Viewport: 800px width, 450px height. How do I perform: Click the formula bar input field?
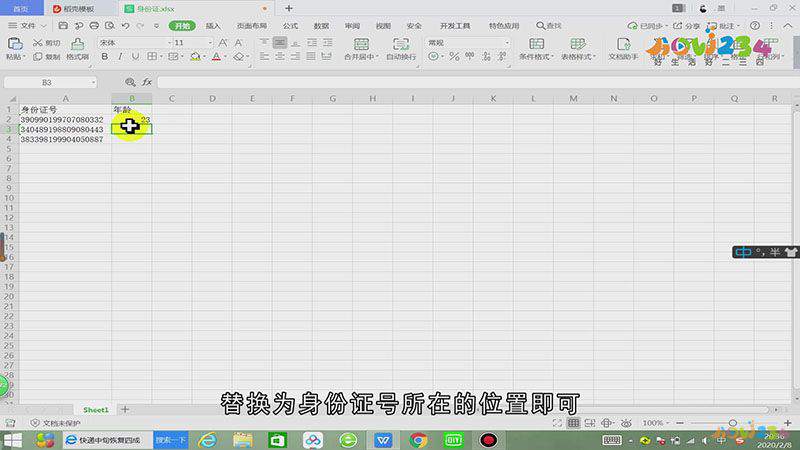coord(477,82)
